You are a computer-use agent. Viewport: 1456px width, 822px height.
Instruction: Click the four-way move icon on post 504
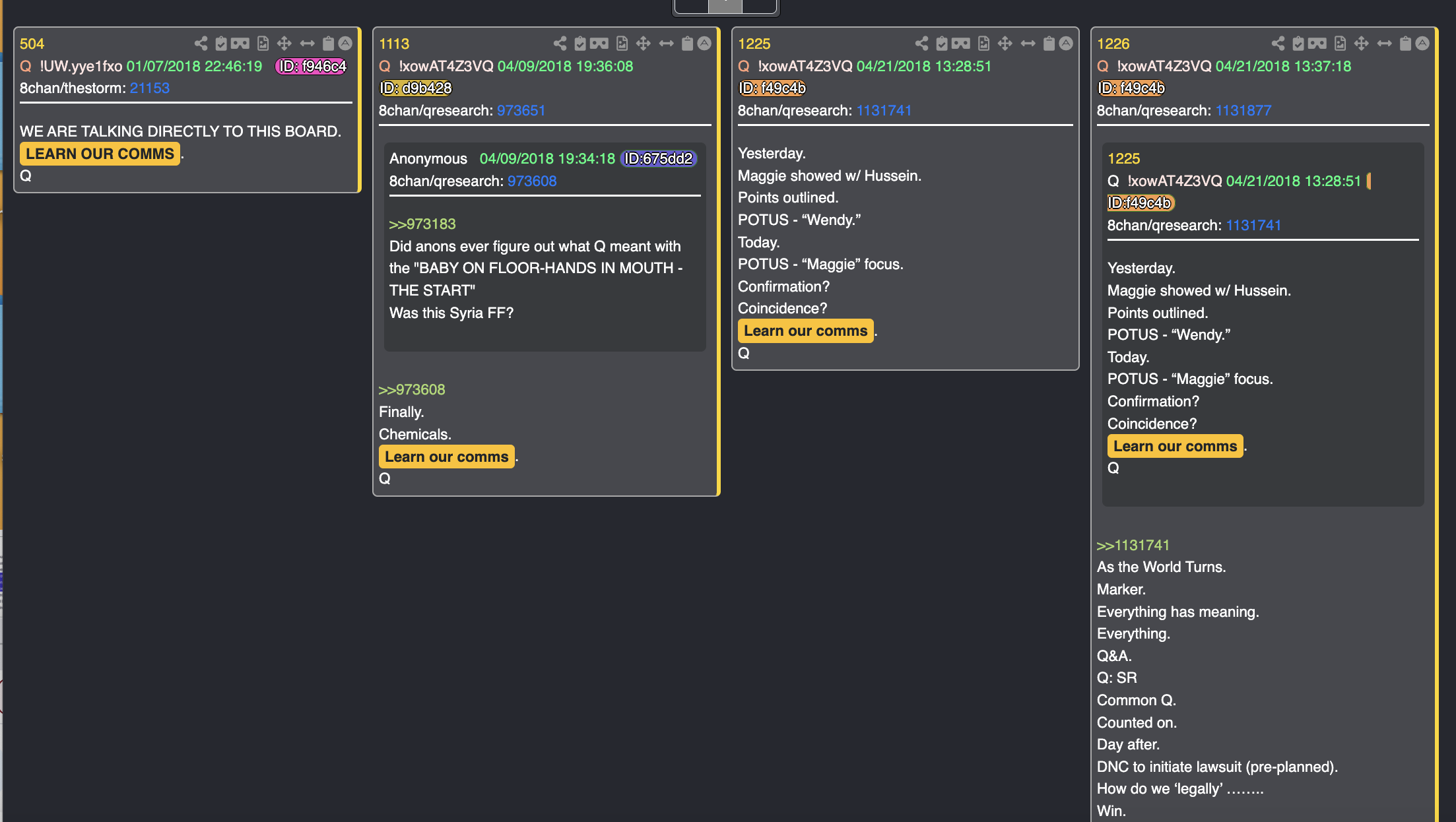pos(284,44)
